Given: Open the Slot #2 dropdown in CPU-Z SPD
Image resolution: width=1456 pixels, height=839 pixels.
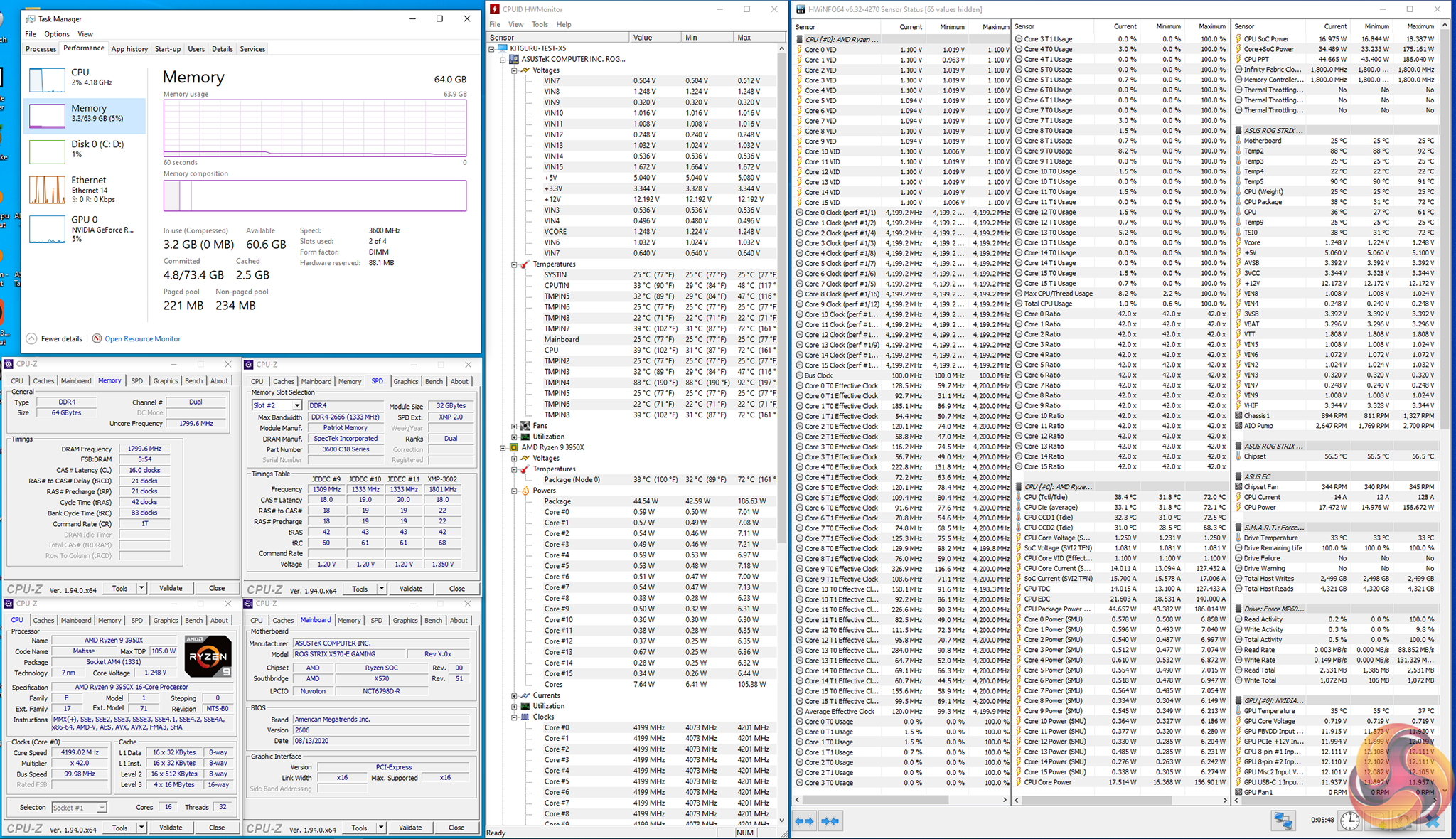Looking at the screenshot, I should tap(297, 405).
